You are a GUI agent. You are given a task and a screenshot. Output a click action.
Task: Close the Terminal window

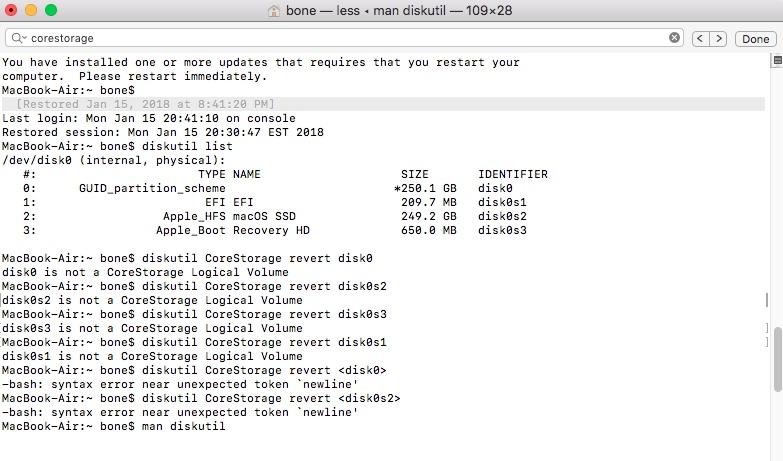(12, 11)
